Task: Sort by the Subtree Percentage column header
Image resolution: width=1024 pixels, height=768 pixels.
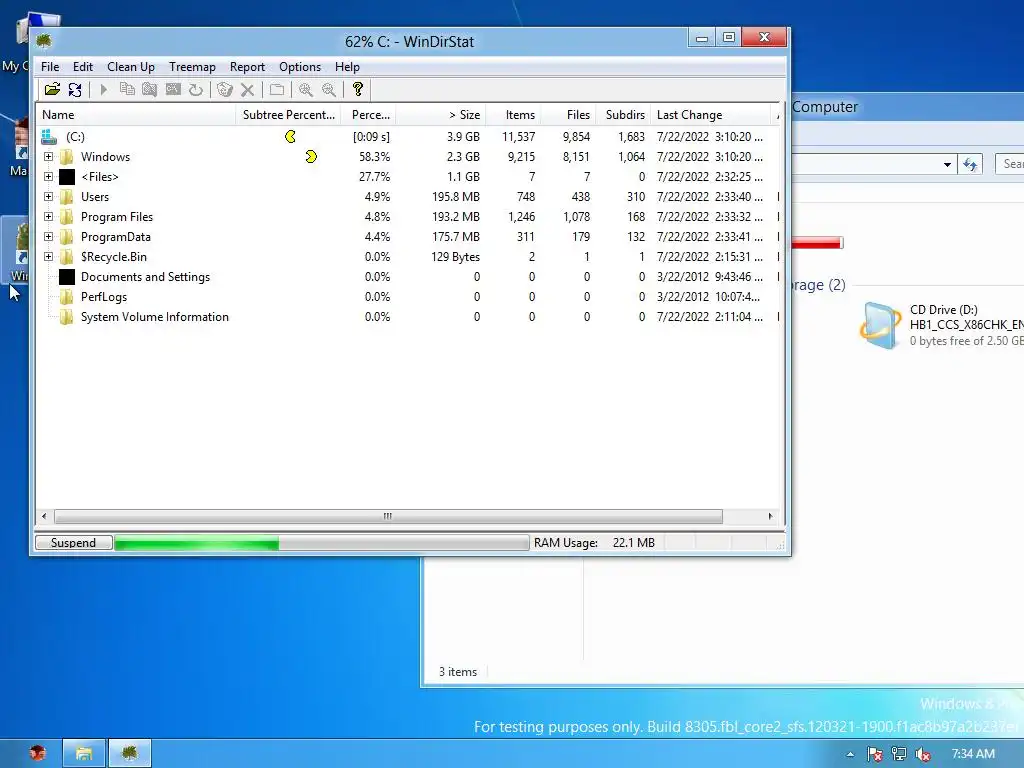Action: tap(288, 115)
